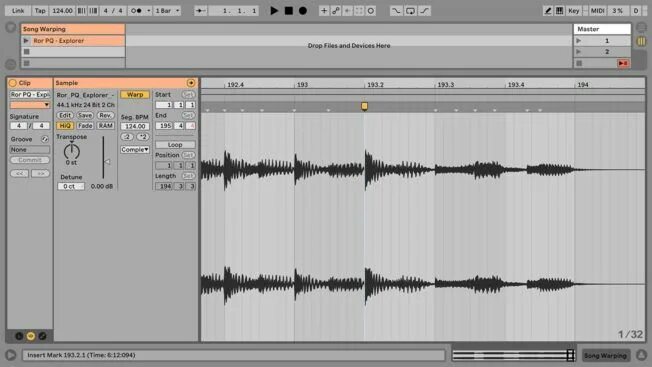Screen dimensions: 652x367
Task: Toggle the arrangement Loop switch
Action: [410, 11]
